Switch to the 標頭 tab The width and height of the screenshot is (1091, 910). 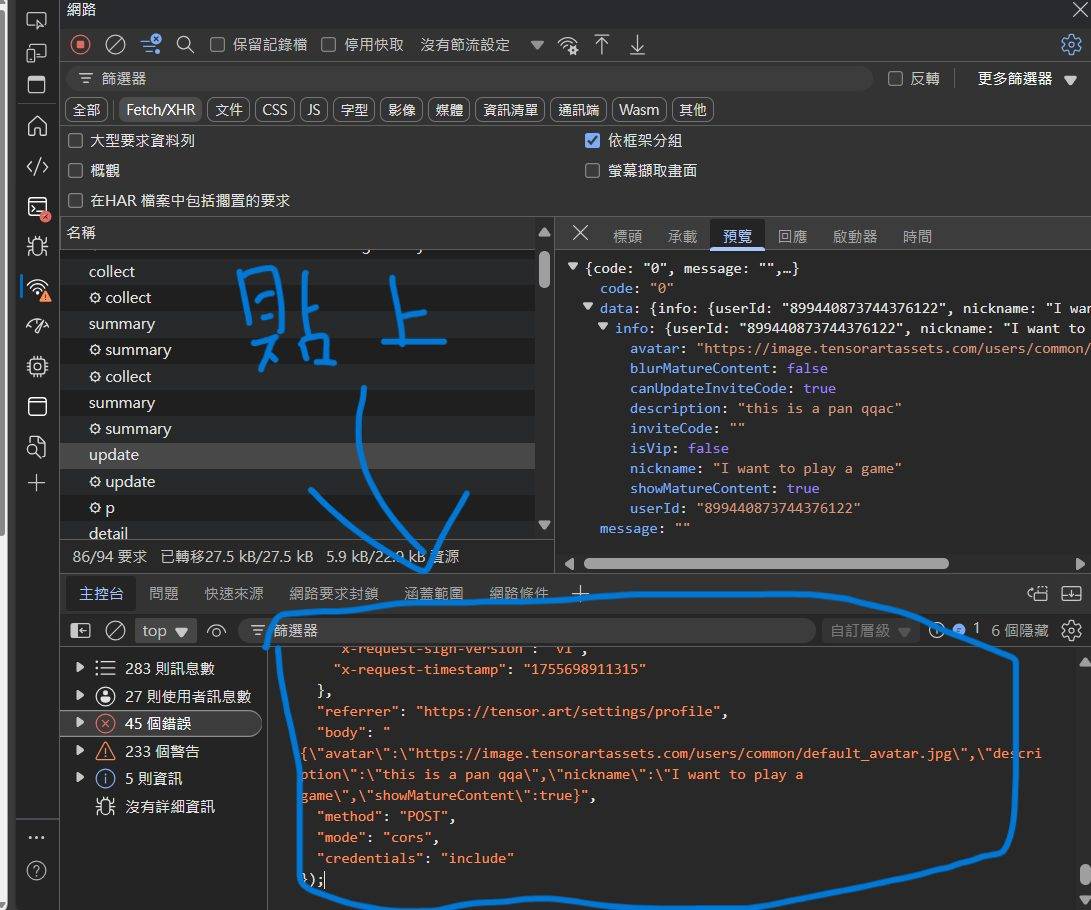[x=627, y=236]
